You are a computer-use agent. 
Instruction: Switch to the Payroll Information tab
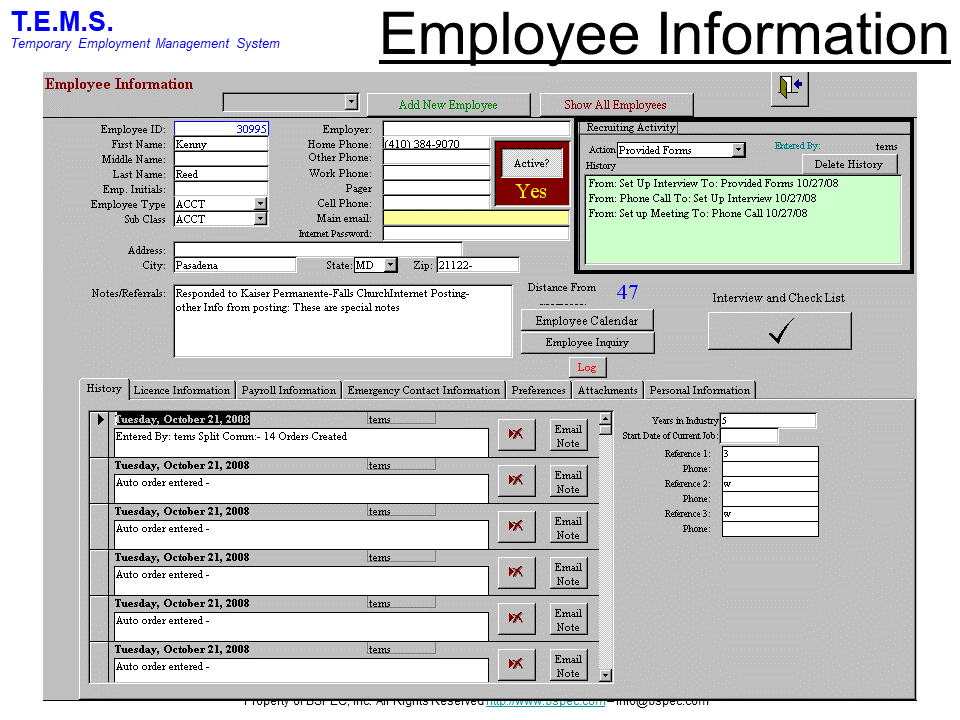coord(288,390)
